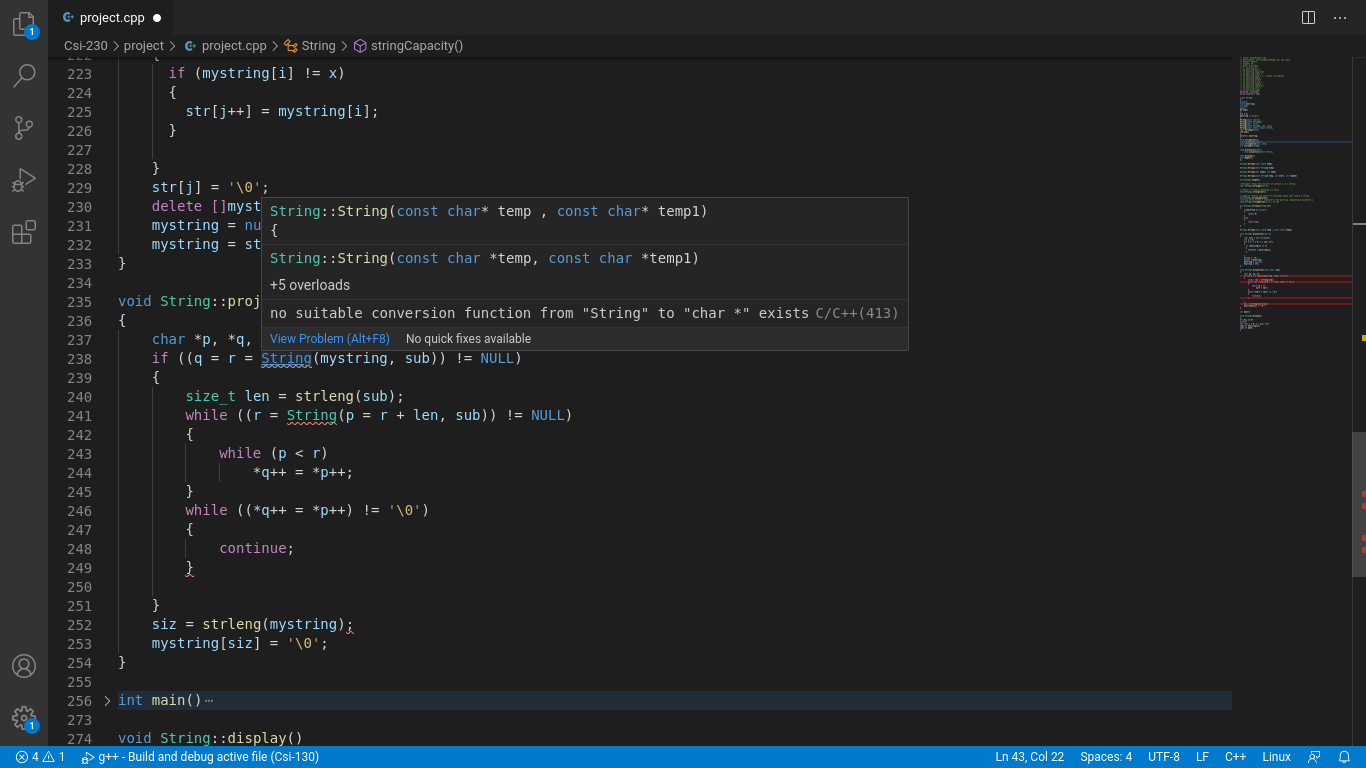Split the editor using the split icon
The height and width of the screenshot is (768, 1366).
[1308, 17]
